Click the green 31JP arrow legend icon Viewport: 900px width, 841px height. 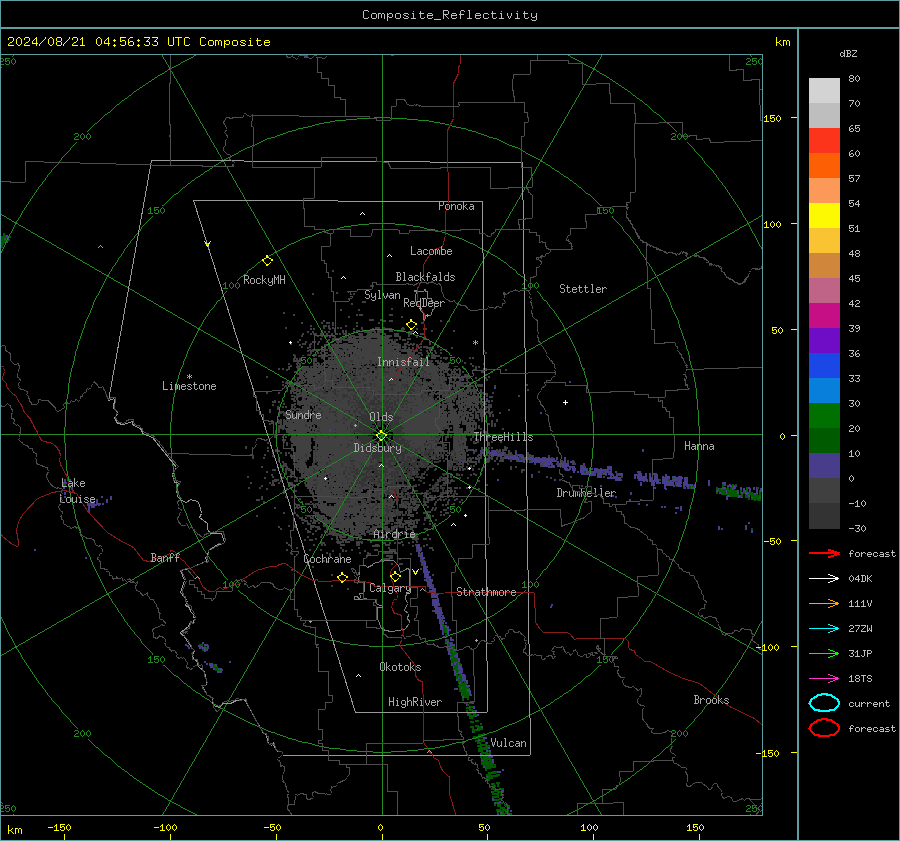tap(824, 653)
